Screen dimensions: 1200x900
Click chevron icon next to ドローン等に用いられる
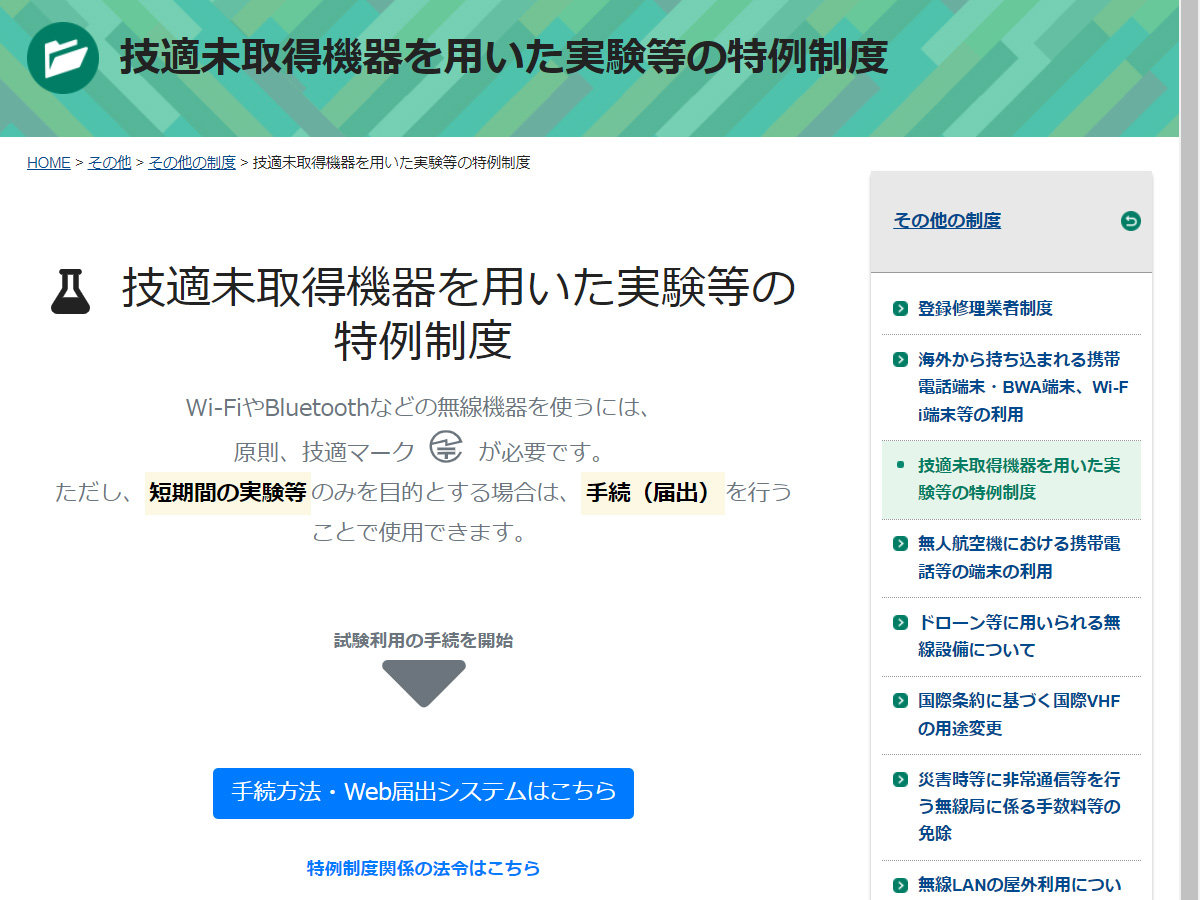tap(900, 622)
